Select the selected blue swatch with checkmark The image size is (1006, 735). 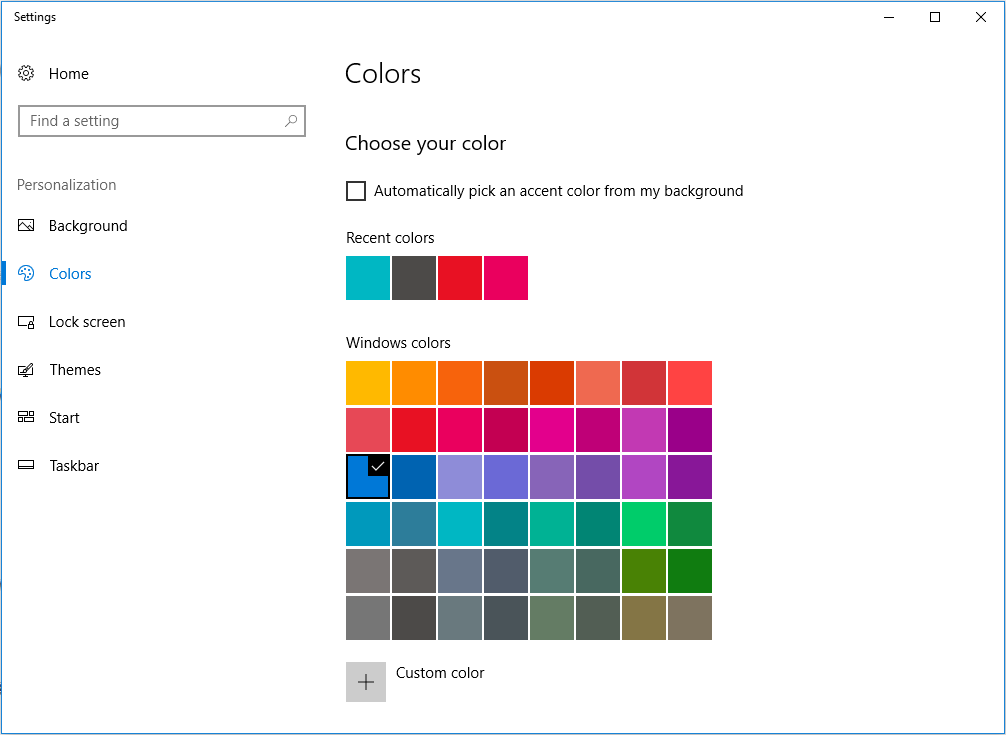click(368, 477)
